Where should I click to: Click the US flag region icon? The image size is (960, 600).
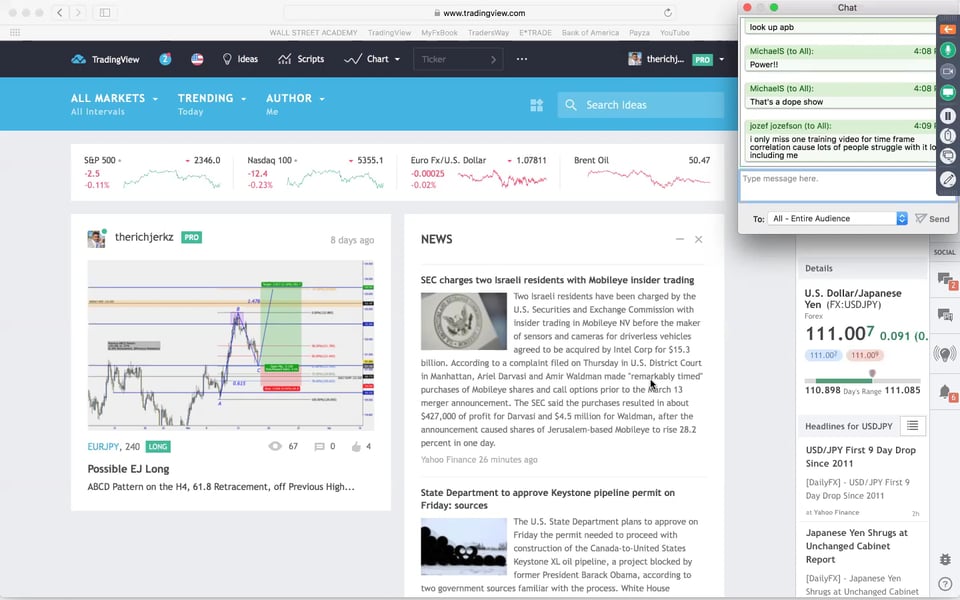197,59
